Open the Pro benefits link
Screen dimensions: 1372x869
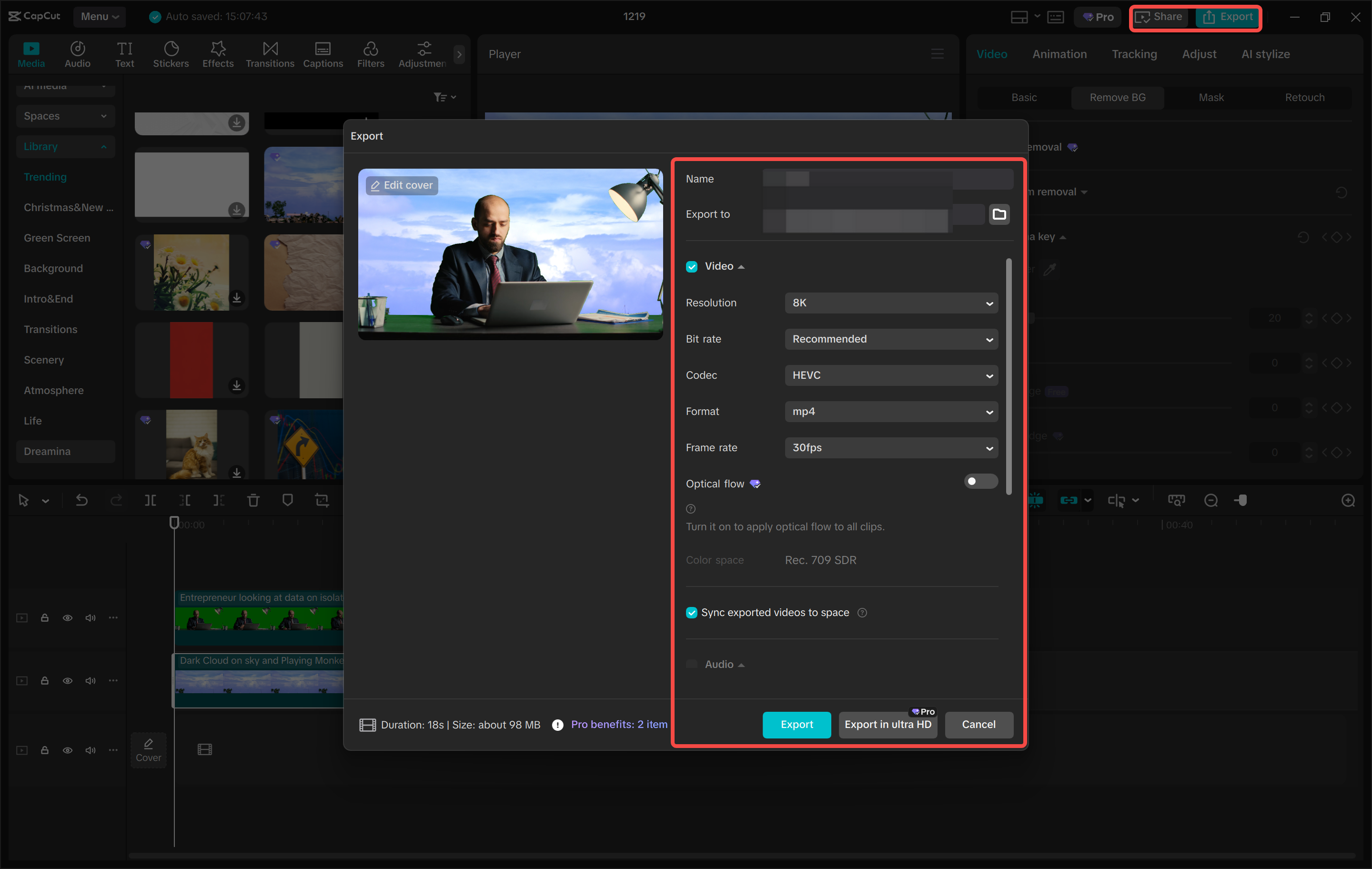619,724
